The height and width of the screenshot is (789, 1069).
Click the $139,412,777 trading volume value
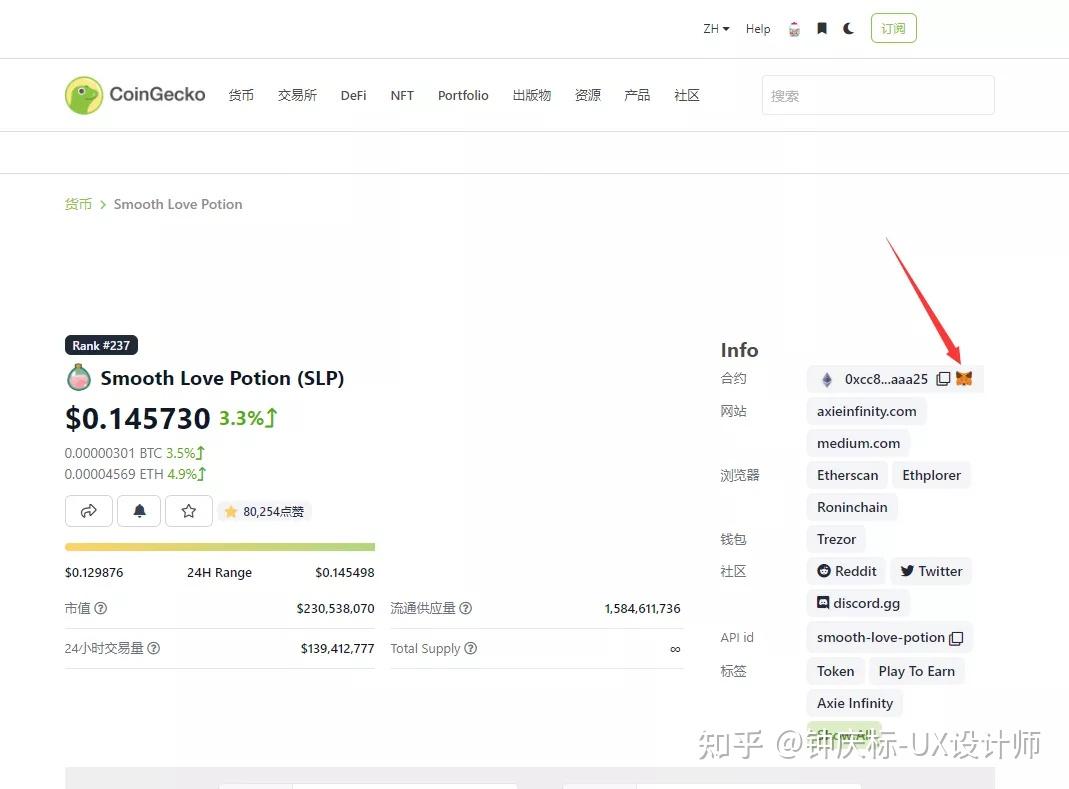tap(337, 649)
